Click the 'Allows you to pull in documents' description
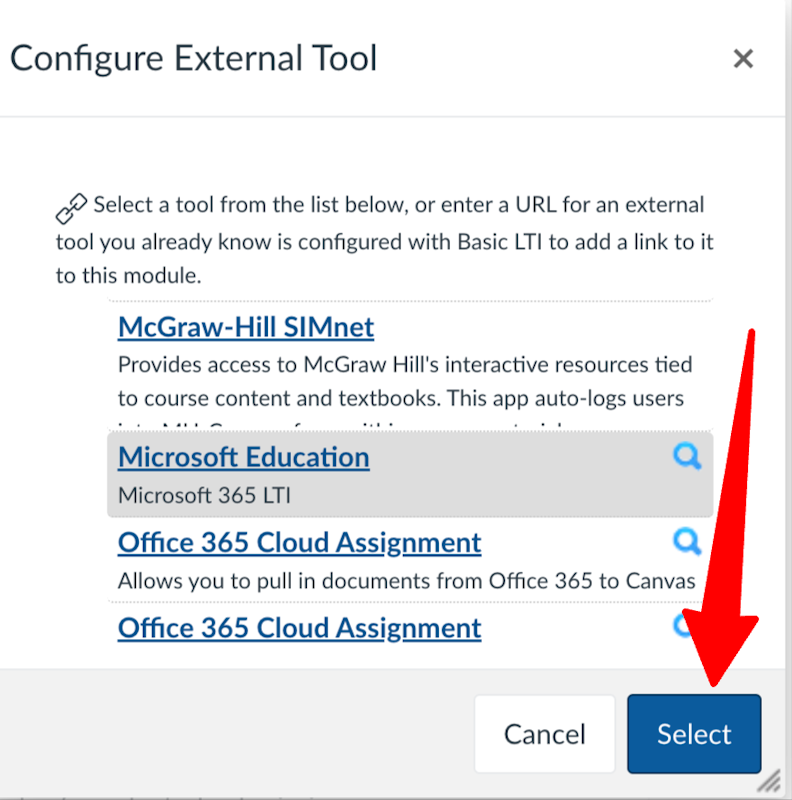Screen dimensions: 792x800 [x=406, y=581]
